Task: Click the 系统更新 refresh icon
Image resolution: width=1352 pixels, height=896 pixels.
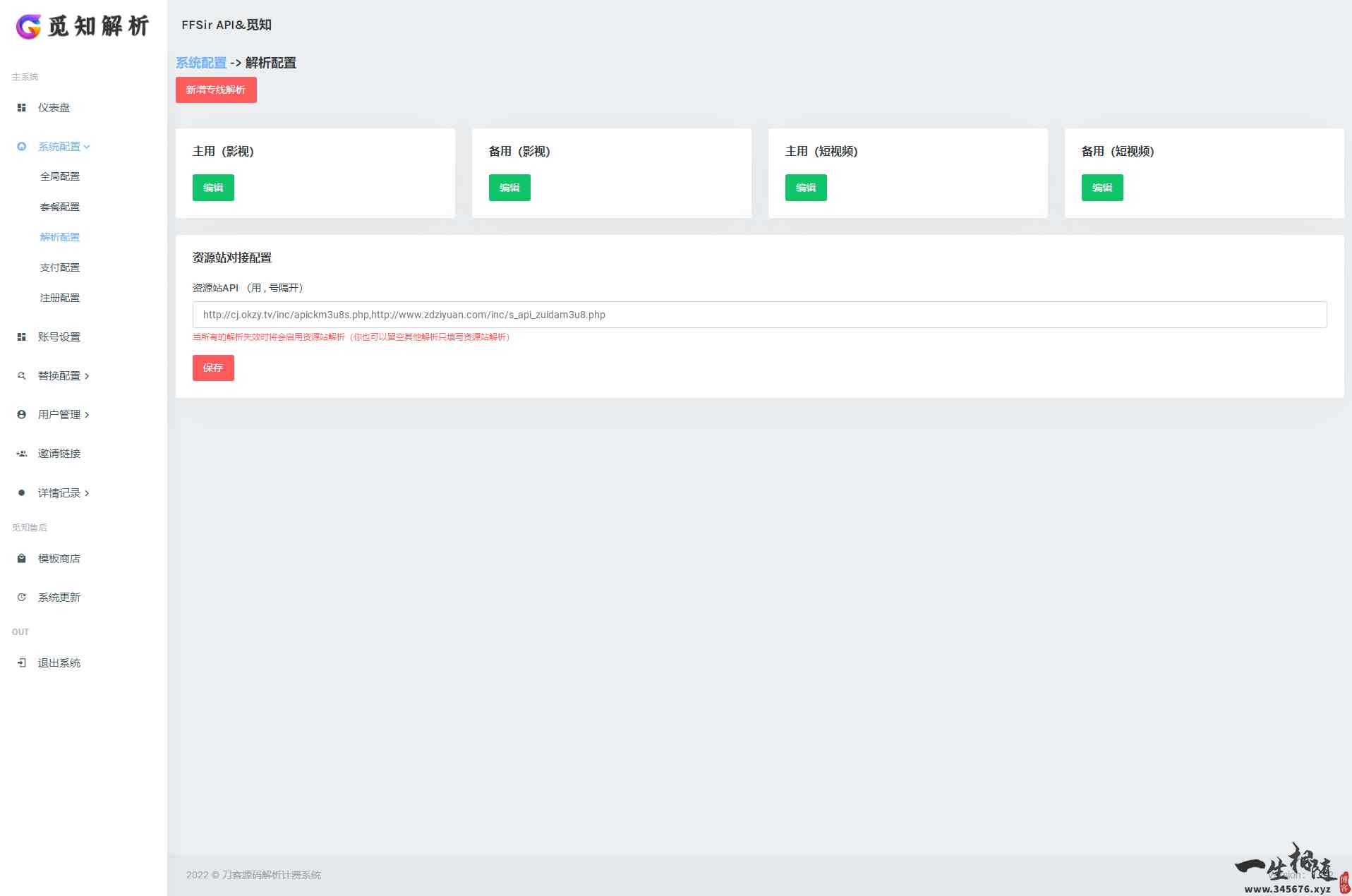Action: pyautogui.click(x=21, y=598)
